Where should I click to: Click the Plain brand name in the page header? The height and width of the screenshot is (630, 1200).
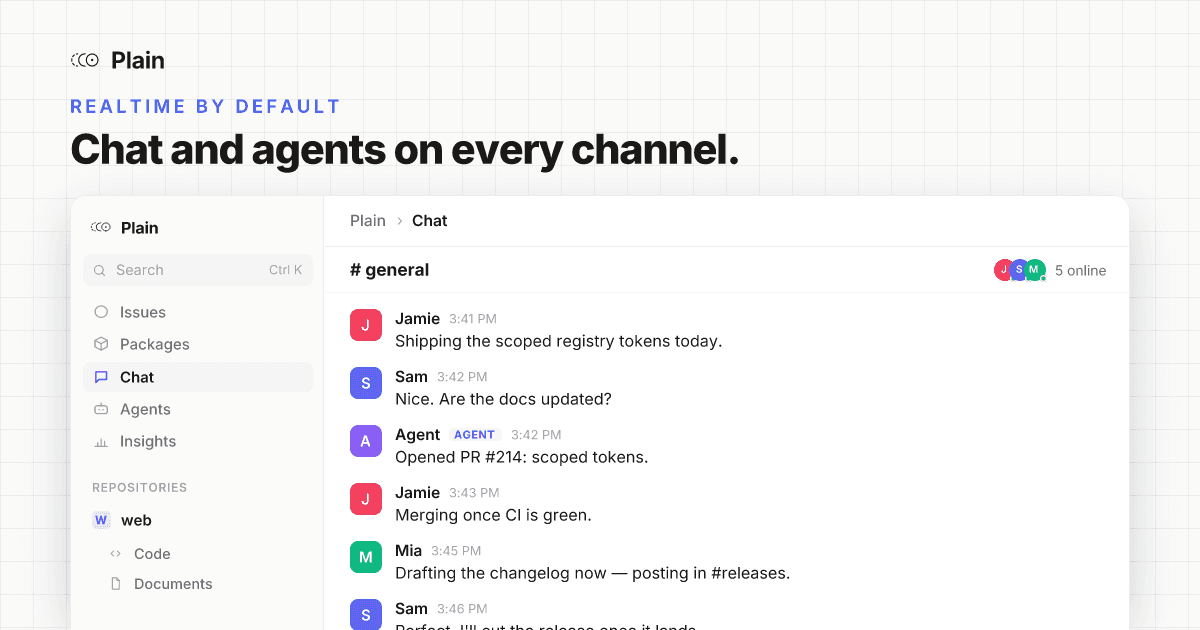pyautogui.click(x=138, y=60)
